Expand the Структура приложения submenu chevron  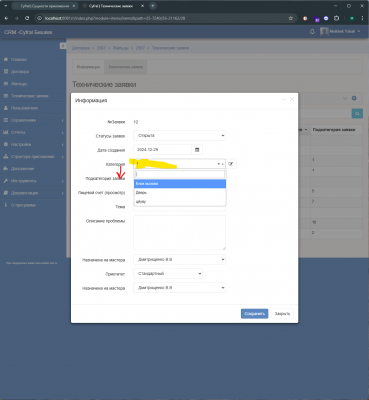coord(63,157)
